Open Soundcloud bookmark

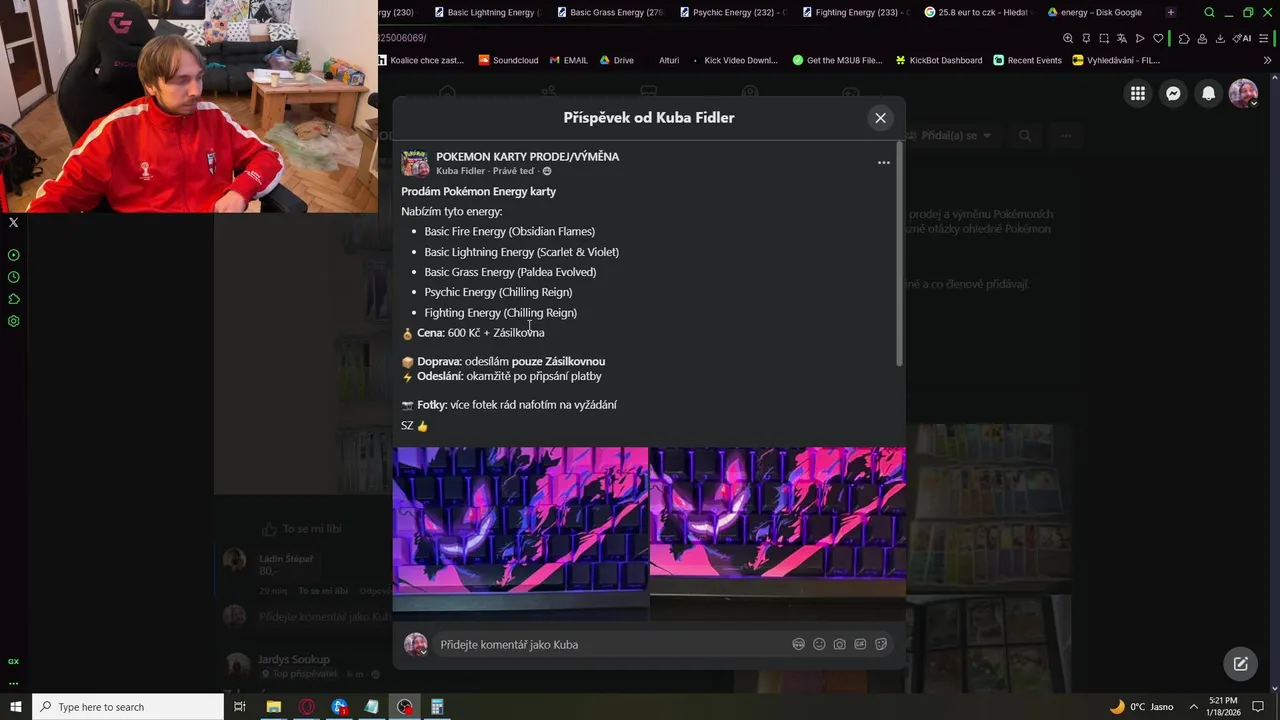click(508, 60)
